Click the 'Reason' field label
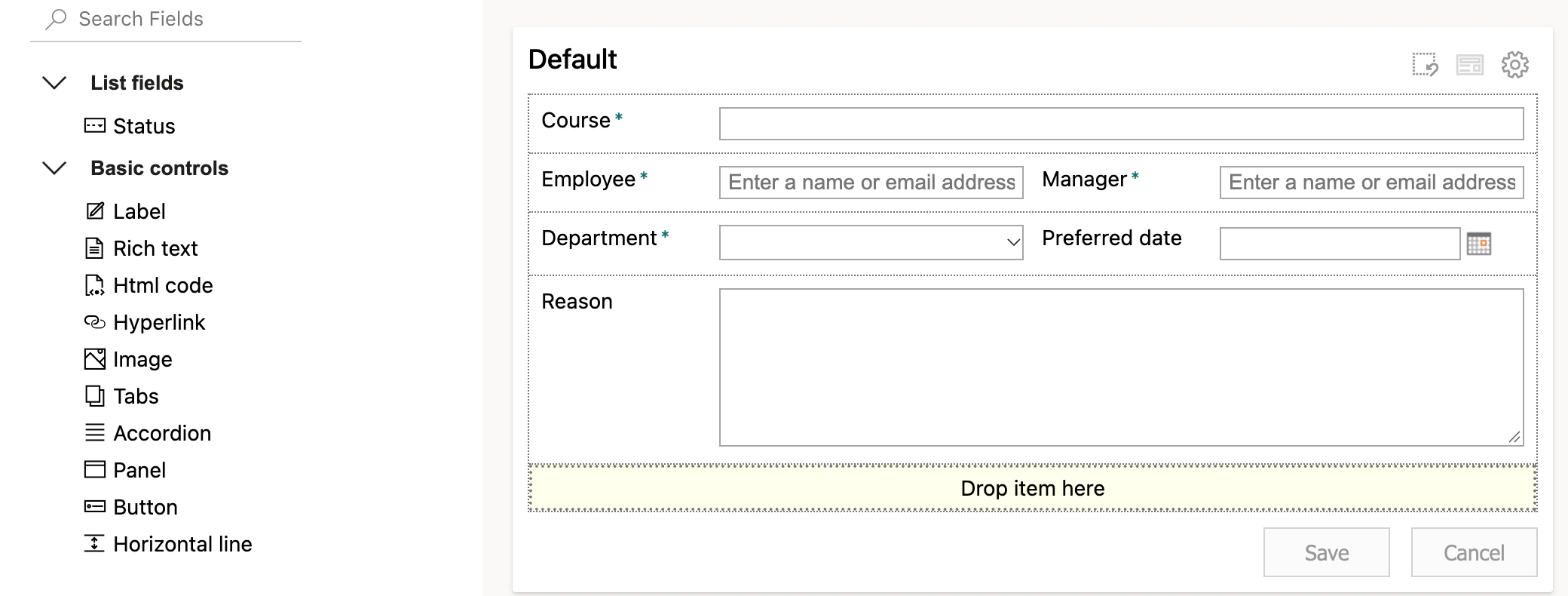The image size is (1568, 596). (577, 302)
